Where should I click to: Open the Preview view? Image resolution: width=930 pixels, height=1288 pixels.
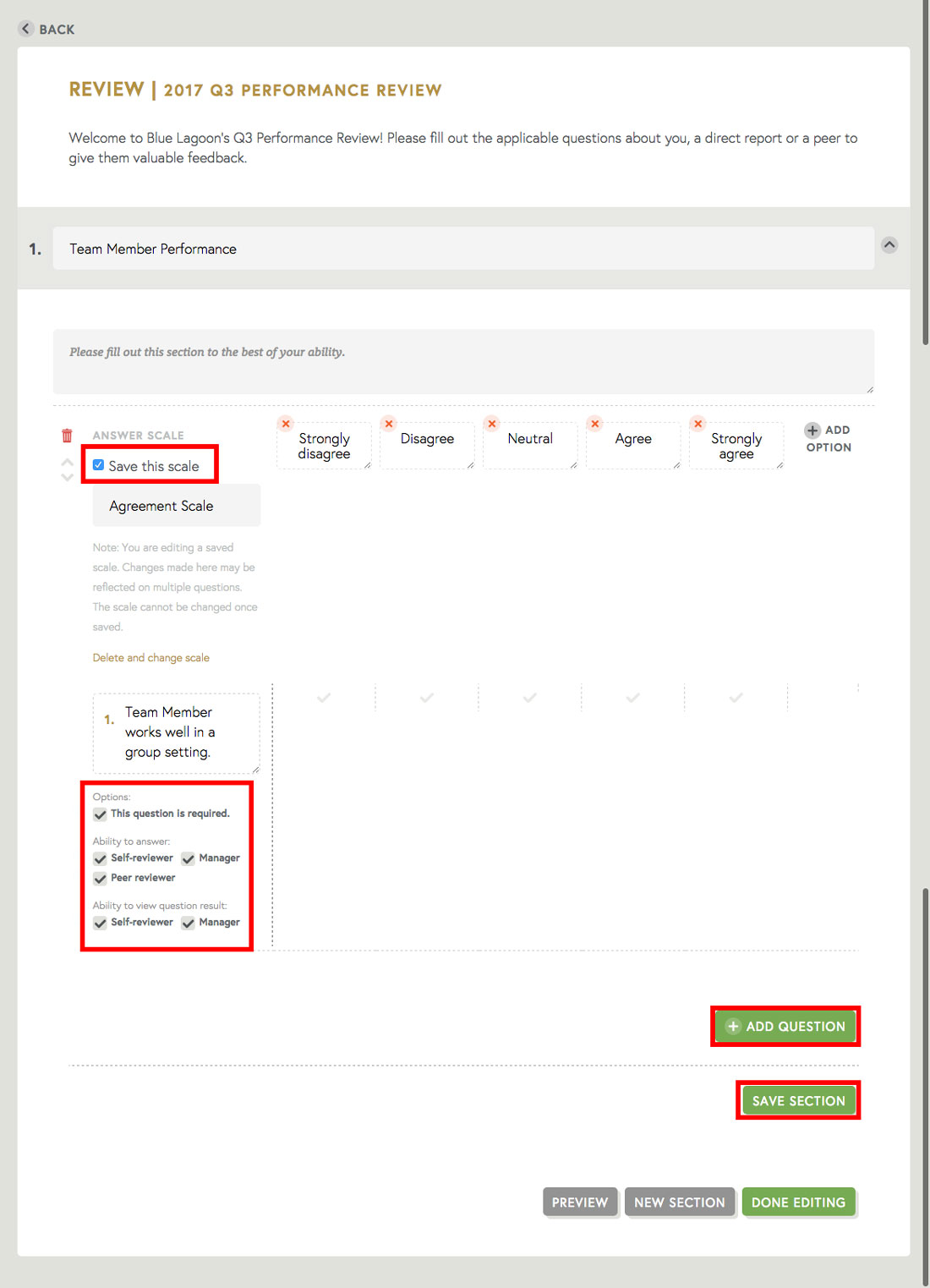[580, 1202]
